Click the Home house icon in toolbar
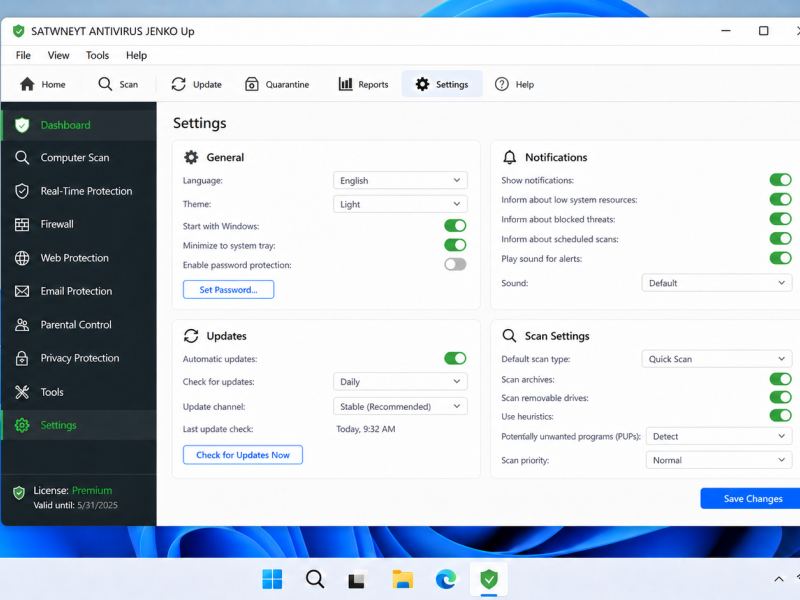Viewport: 800px width, 600px height. (27, 84)
